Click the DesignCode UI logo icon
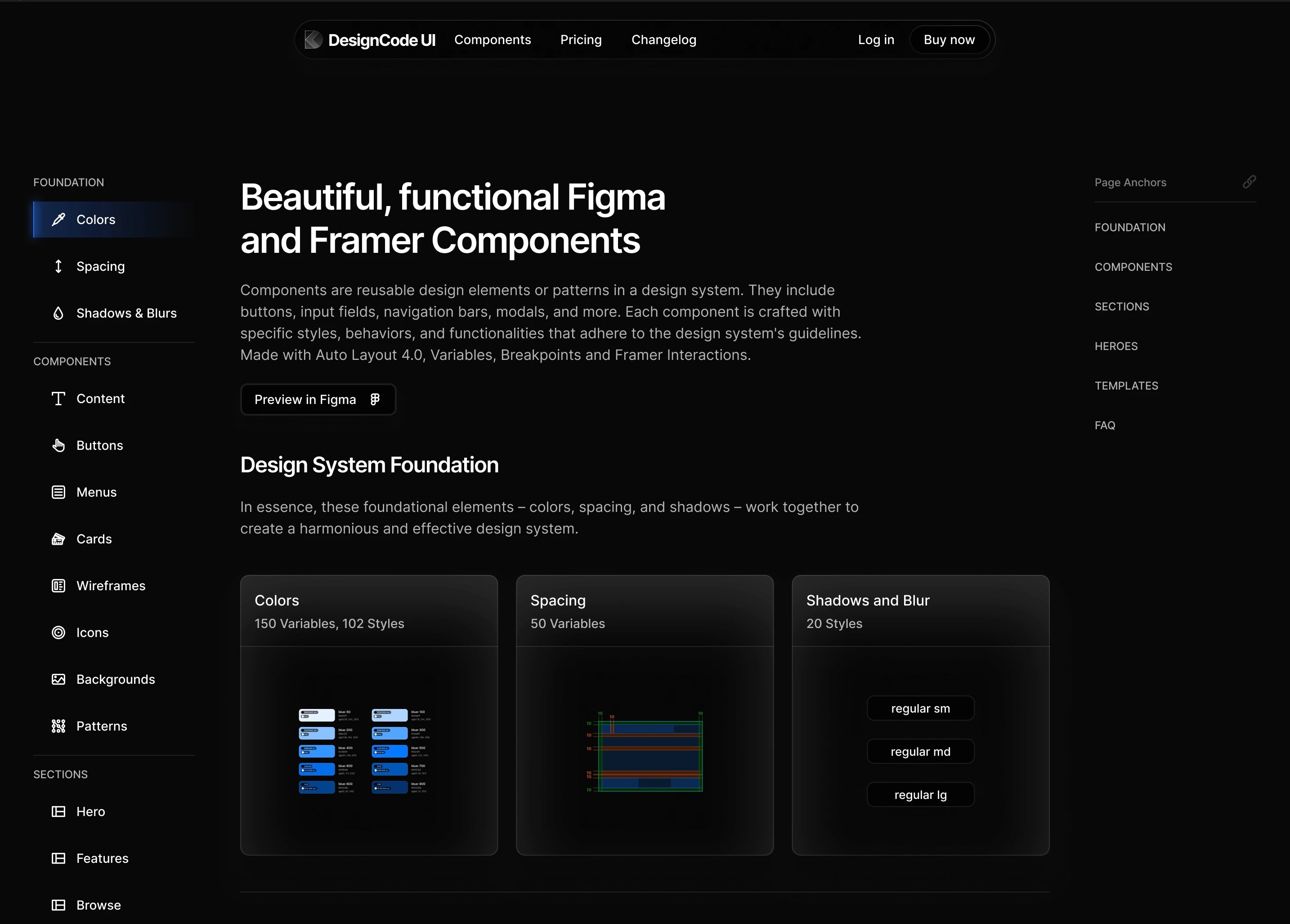 pos(314,40)
